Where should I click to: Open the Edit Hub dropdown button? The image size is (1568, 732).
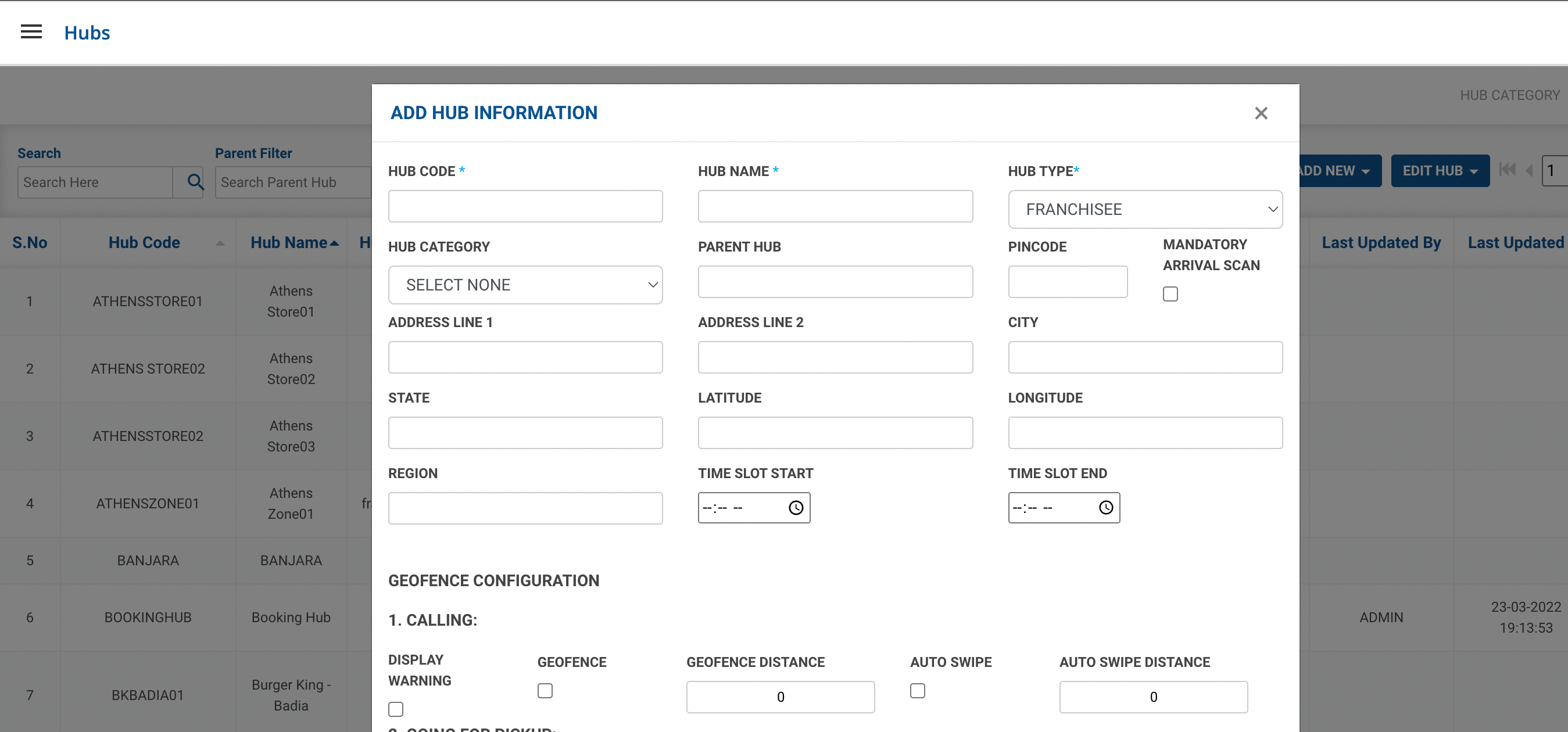tap(1440, 171)
